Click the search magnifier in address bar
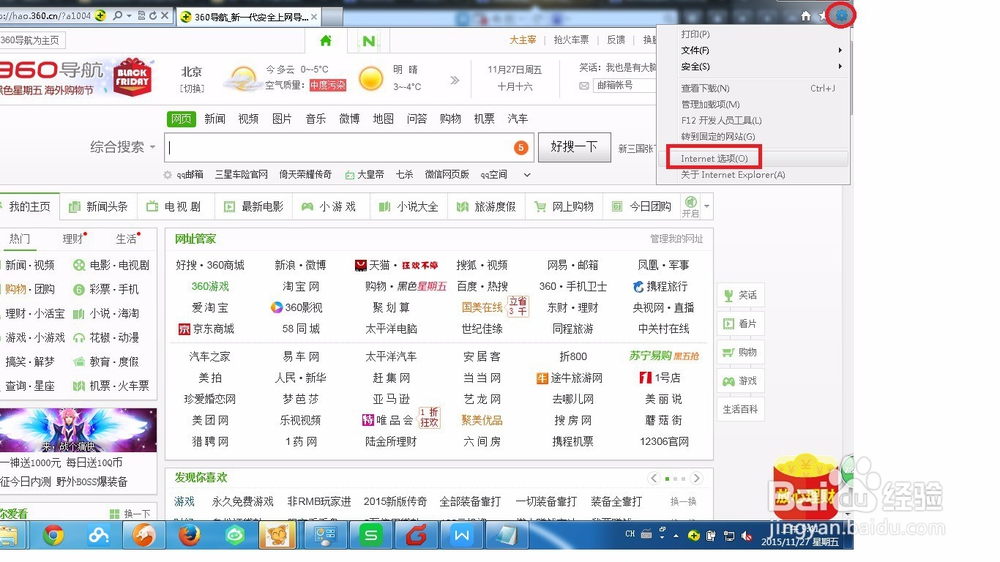 117,15
